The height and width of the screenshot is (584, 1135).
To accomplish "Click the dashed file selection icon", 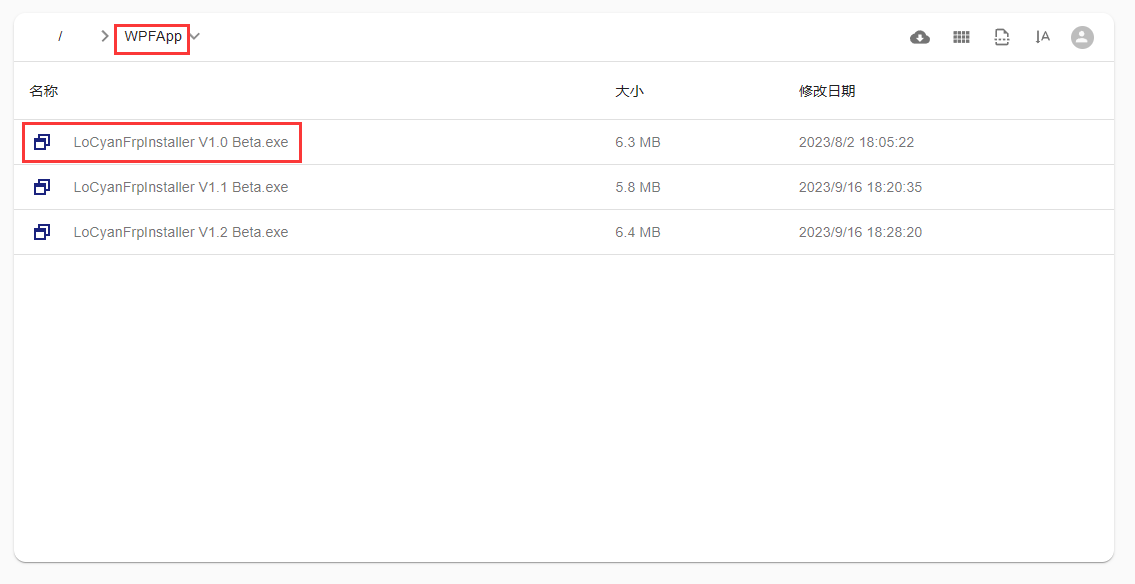I will pyautogui.click(x=1002, y=37).
